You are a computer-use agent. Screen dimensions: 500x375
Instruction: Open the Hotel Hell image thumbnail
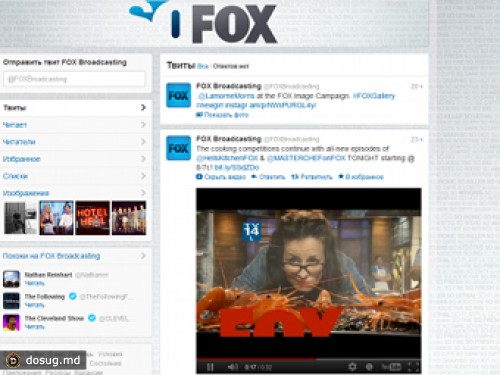(x=92, y=218)
